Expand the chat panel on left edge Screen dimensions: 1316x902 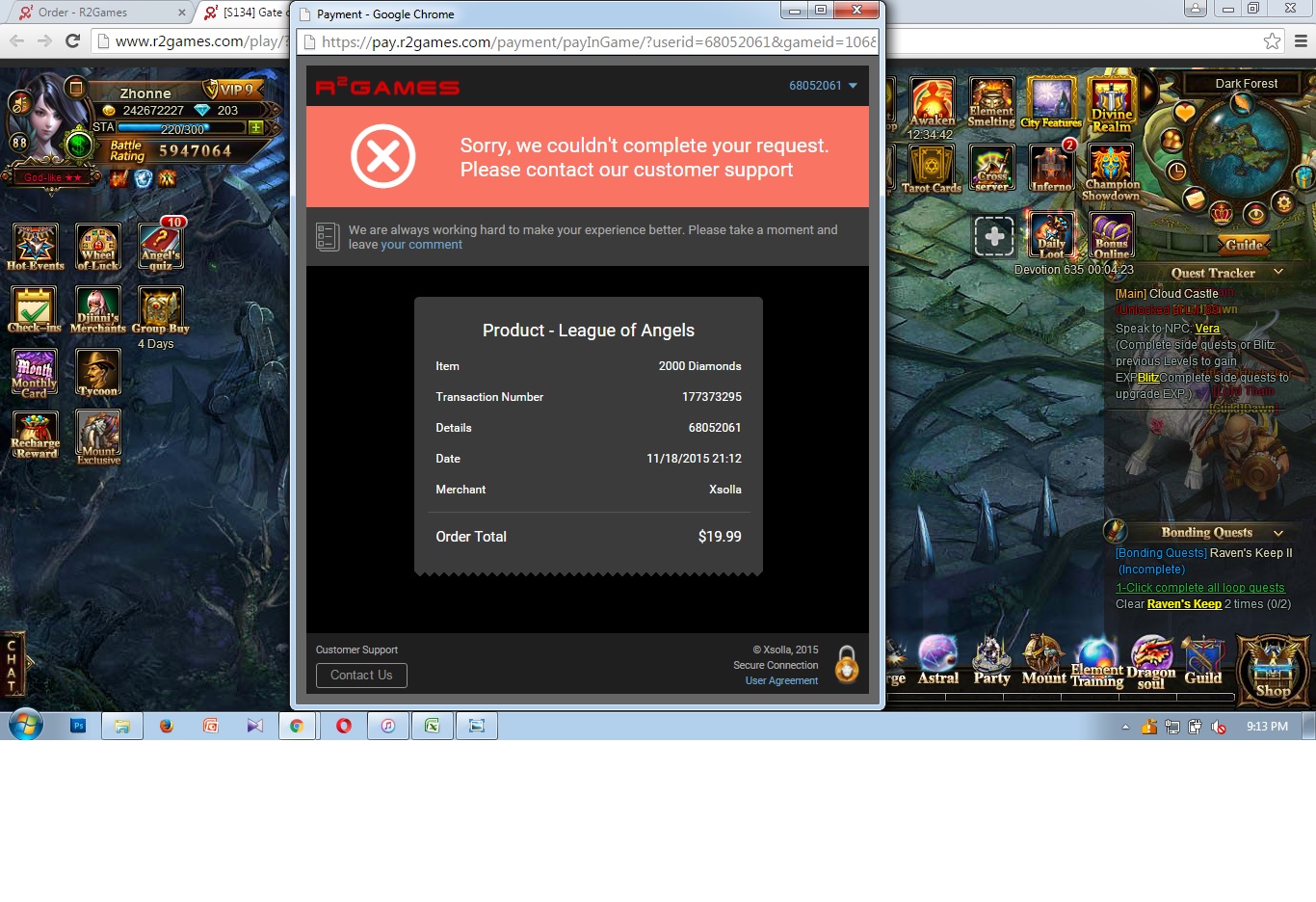pos(13,664)
